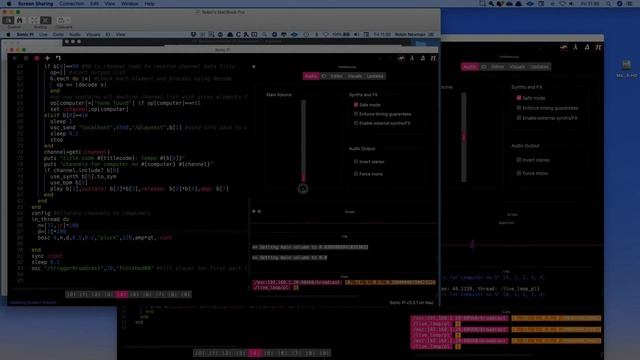
Task: Switch to Editor tab in rear Sonic Pi window
Action: [x=498, y=67]
